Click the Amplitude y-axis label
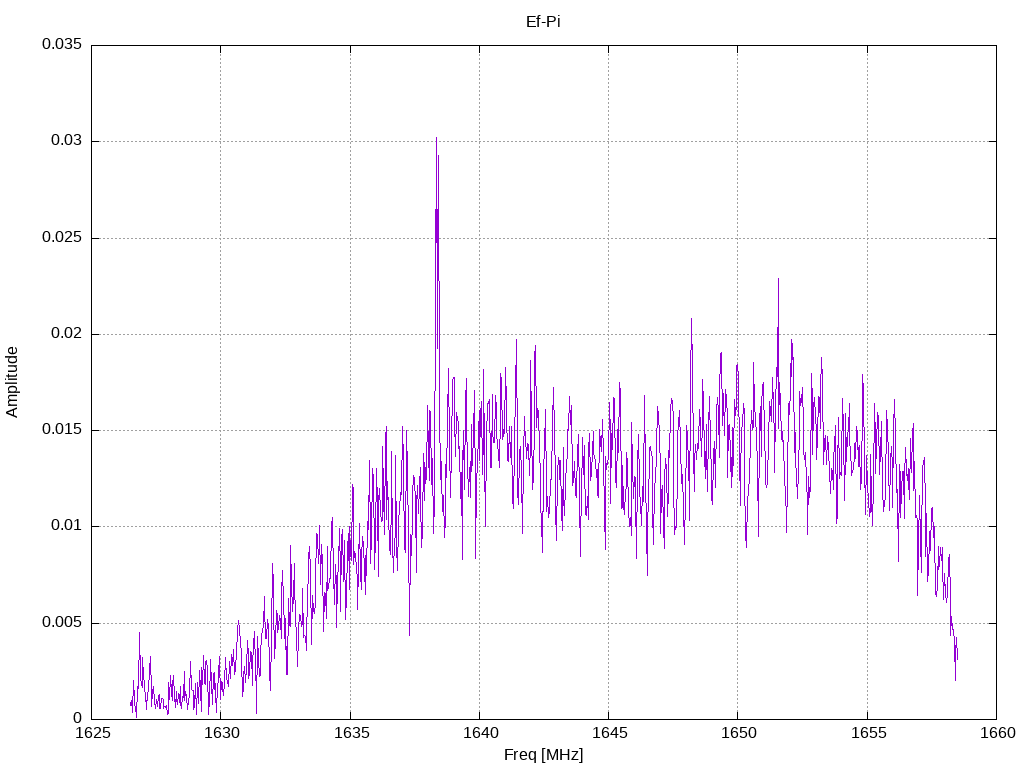The image size is (1024, 768). 13,381
